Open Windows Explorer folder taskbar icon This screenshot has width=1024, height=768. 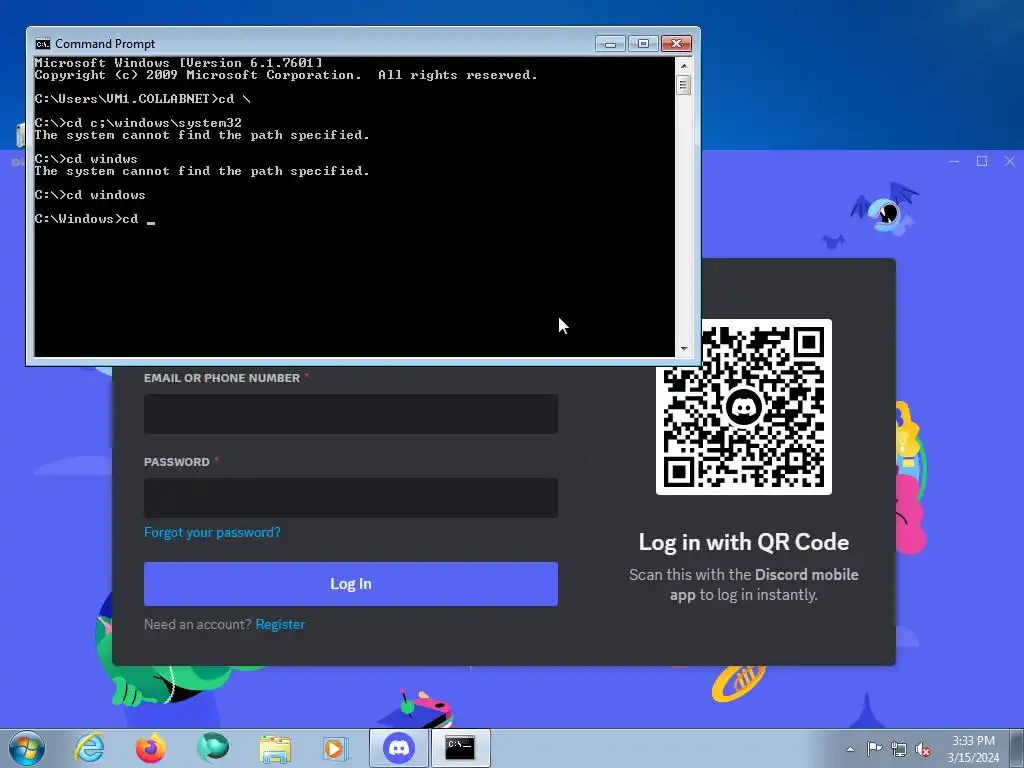(x=275, y=749)
